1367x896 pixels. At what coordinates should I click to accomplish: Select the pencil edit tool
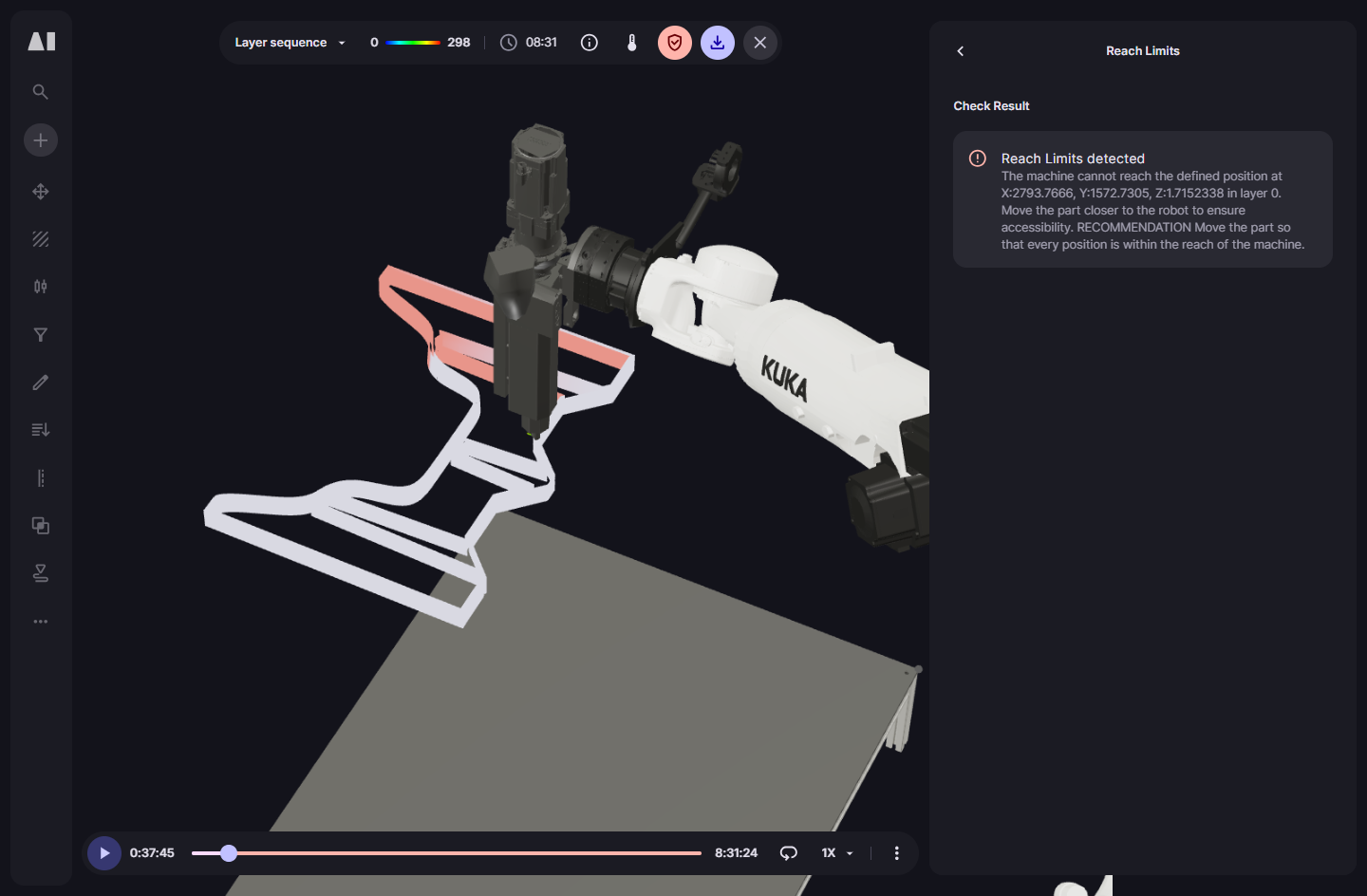41,383
